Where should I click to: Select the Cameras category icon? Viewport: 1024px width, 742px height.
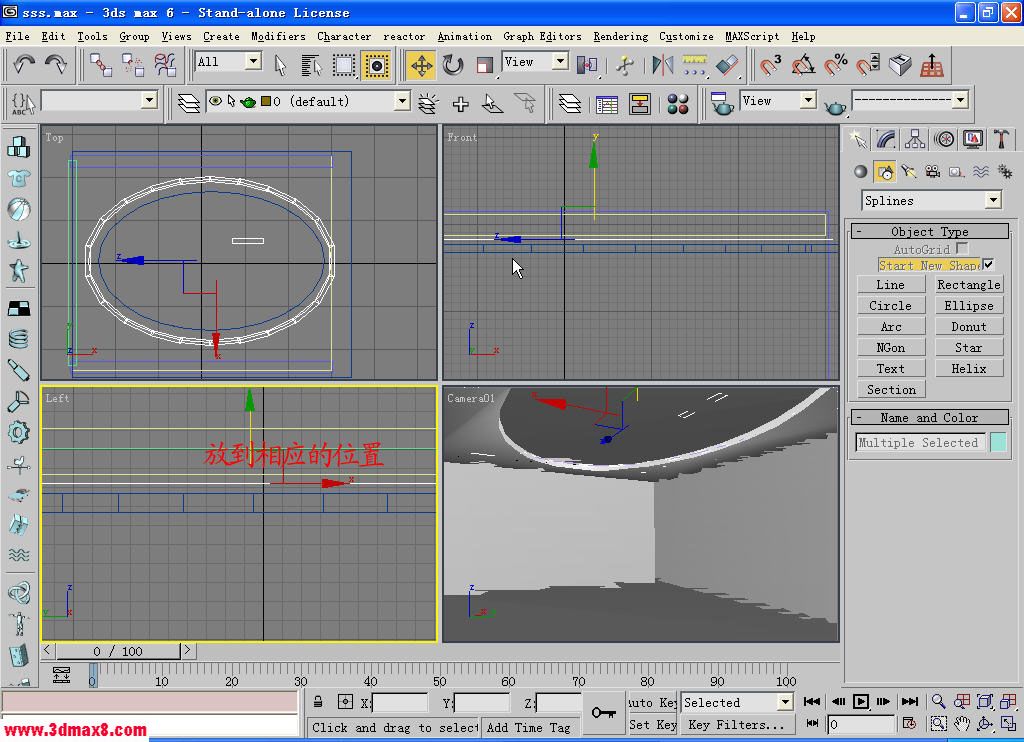pos(933,172)
